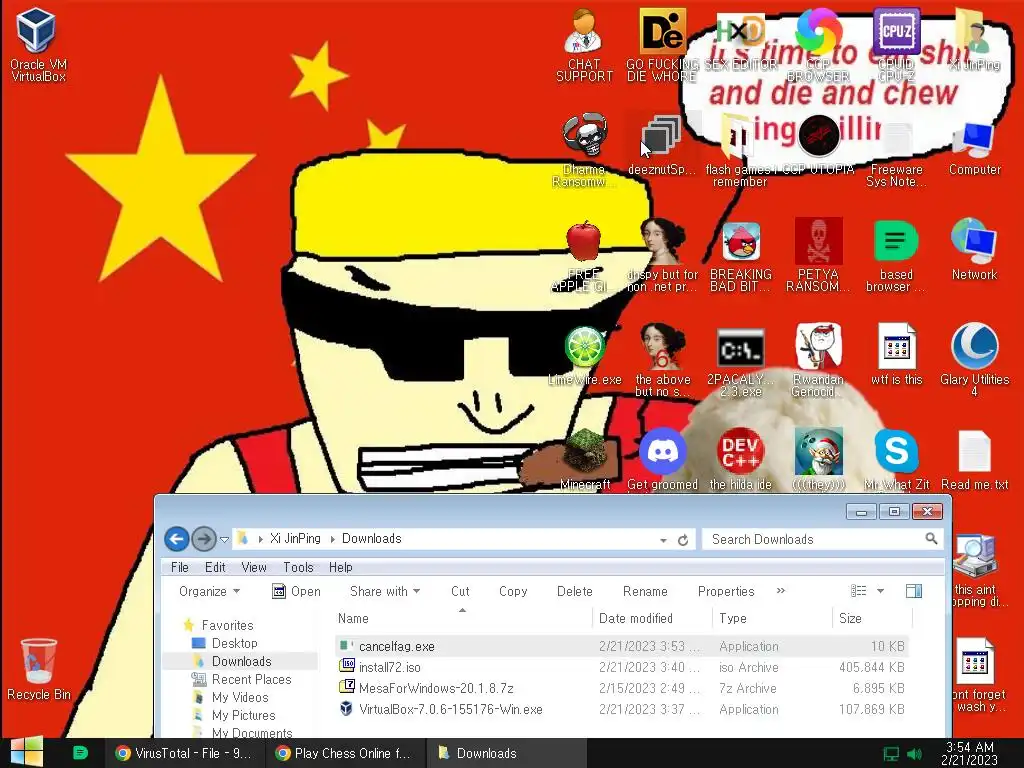
Task: Open the File menu
Action: (x=180, y=567)
